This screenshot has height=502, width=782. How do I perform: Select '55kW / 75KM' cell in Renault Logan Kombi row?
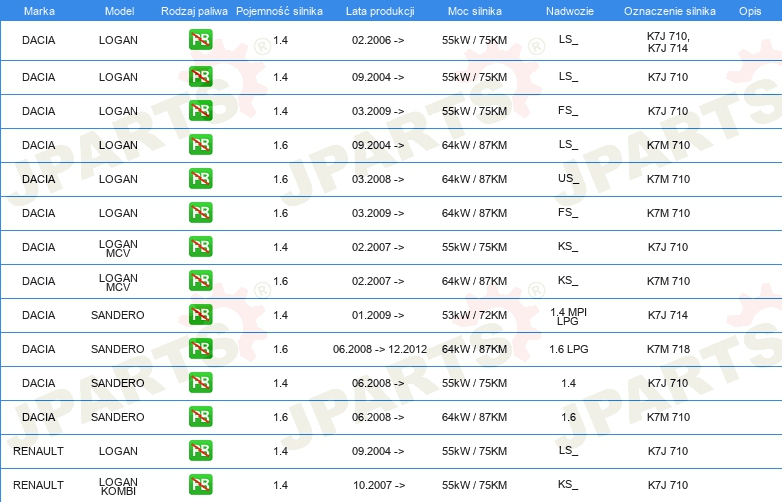(474, 485)
